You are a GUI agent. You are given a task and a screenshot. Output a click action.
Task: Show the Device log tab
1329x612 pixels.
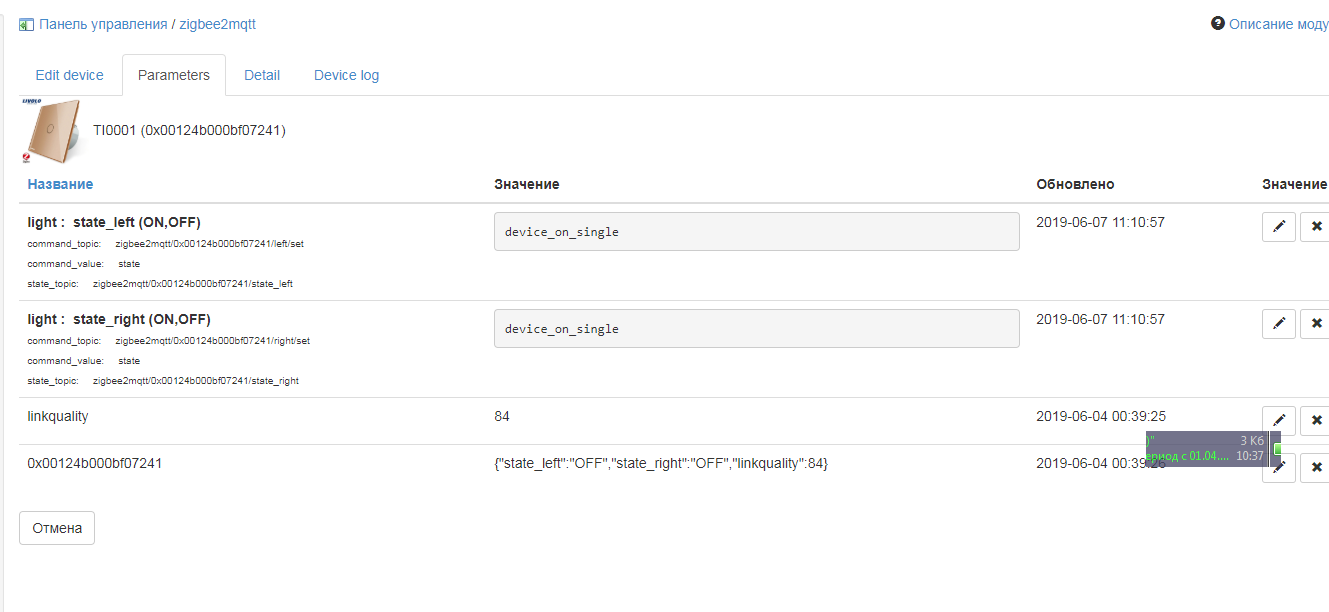(x=346, y=75)
